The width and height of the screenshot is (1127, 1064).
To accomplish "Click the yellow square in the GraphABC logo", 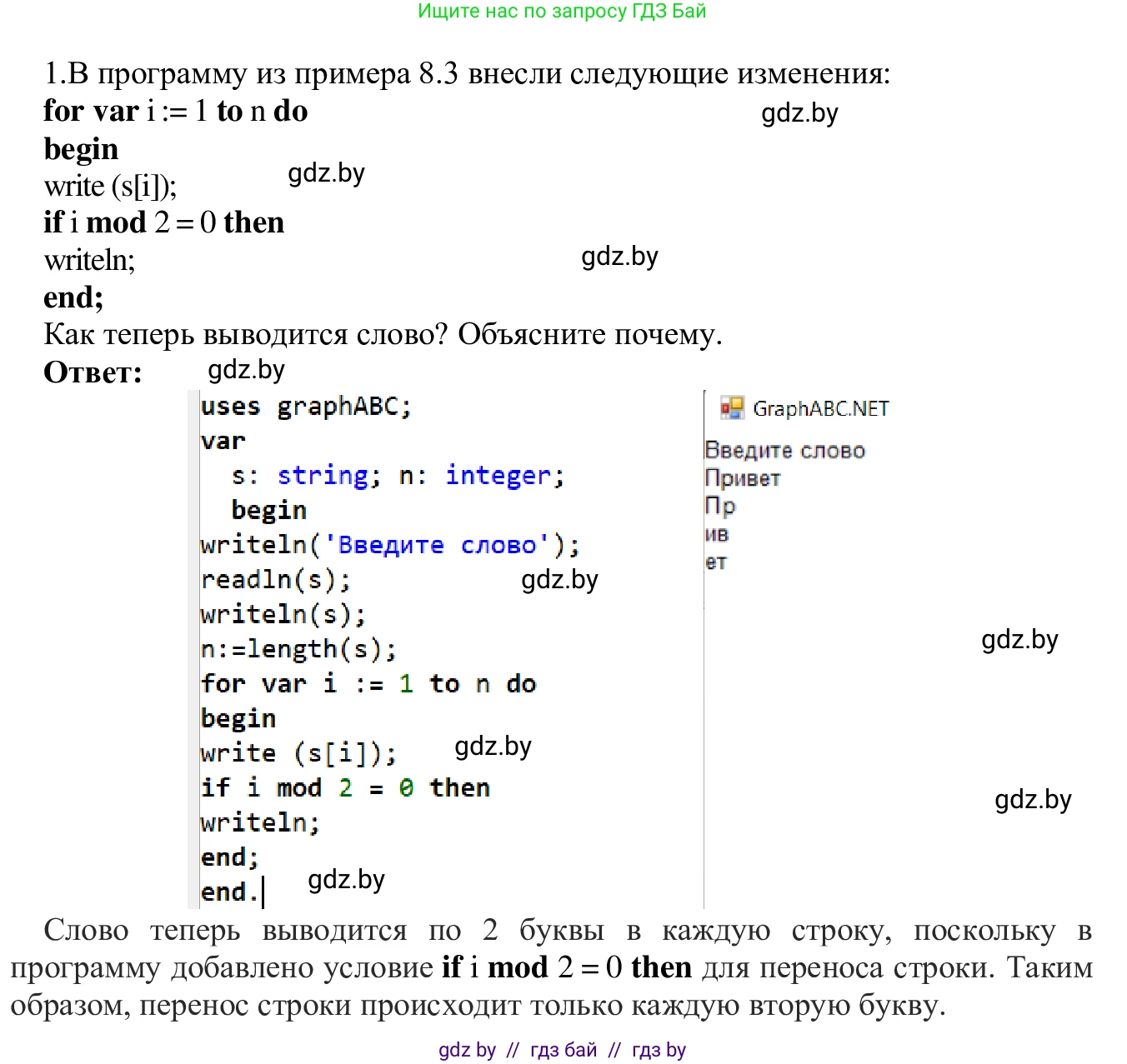I will pos(736,402).
